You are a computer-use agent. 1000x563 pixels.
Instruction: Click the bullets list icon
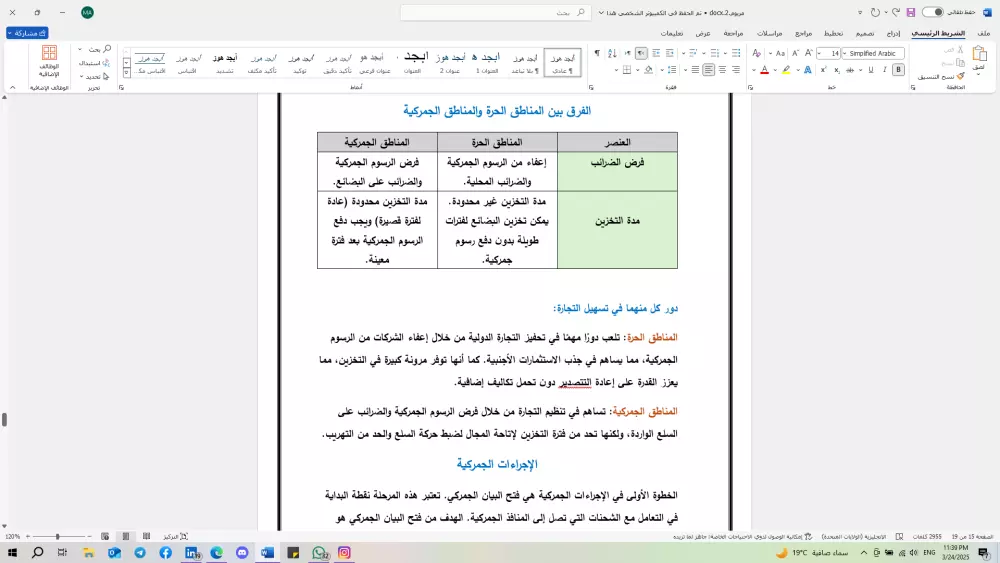point(736,54)
